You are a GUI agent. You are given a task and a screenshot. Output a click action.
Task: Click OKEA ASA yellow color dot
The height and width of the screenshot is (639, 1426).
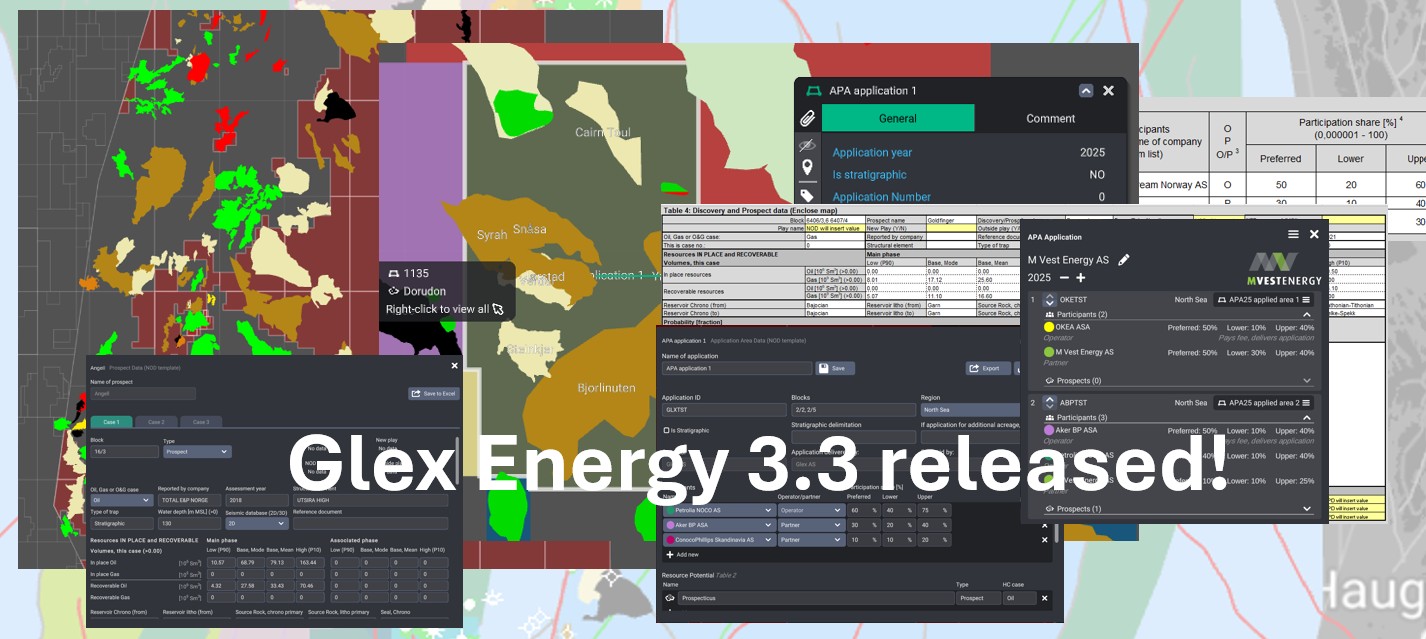(1049, 327)
